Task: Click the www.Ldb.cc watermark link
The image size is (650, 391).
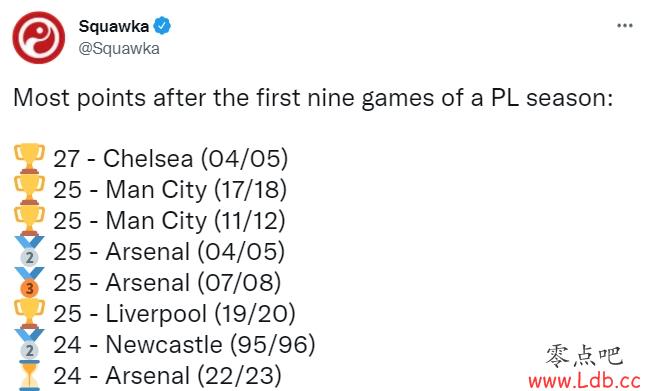Action: [x=584, y=381]
